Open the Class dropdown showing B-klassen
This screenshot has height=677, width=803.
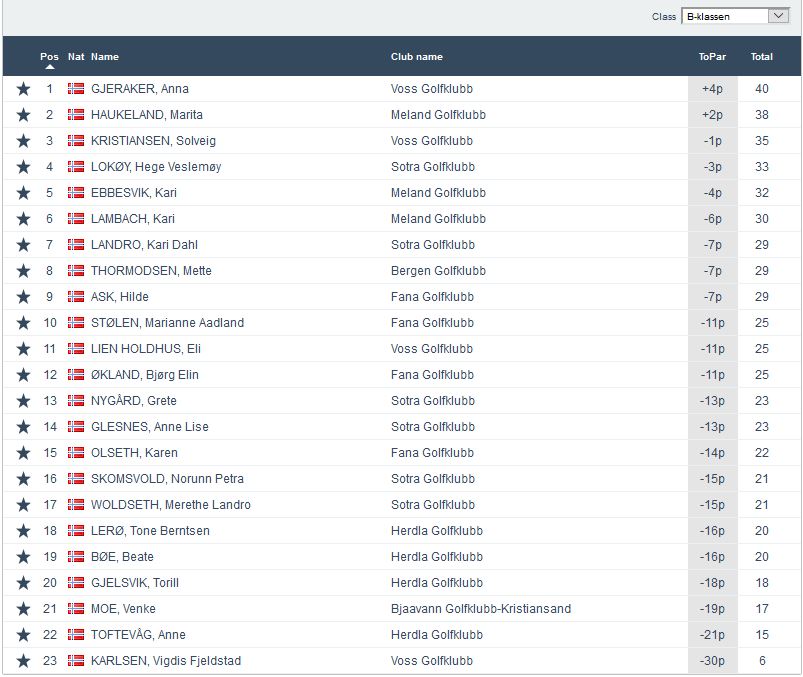[x=725, y=16]
